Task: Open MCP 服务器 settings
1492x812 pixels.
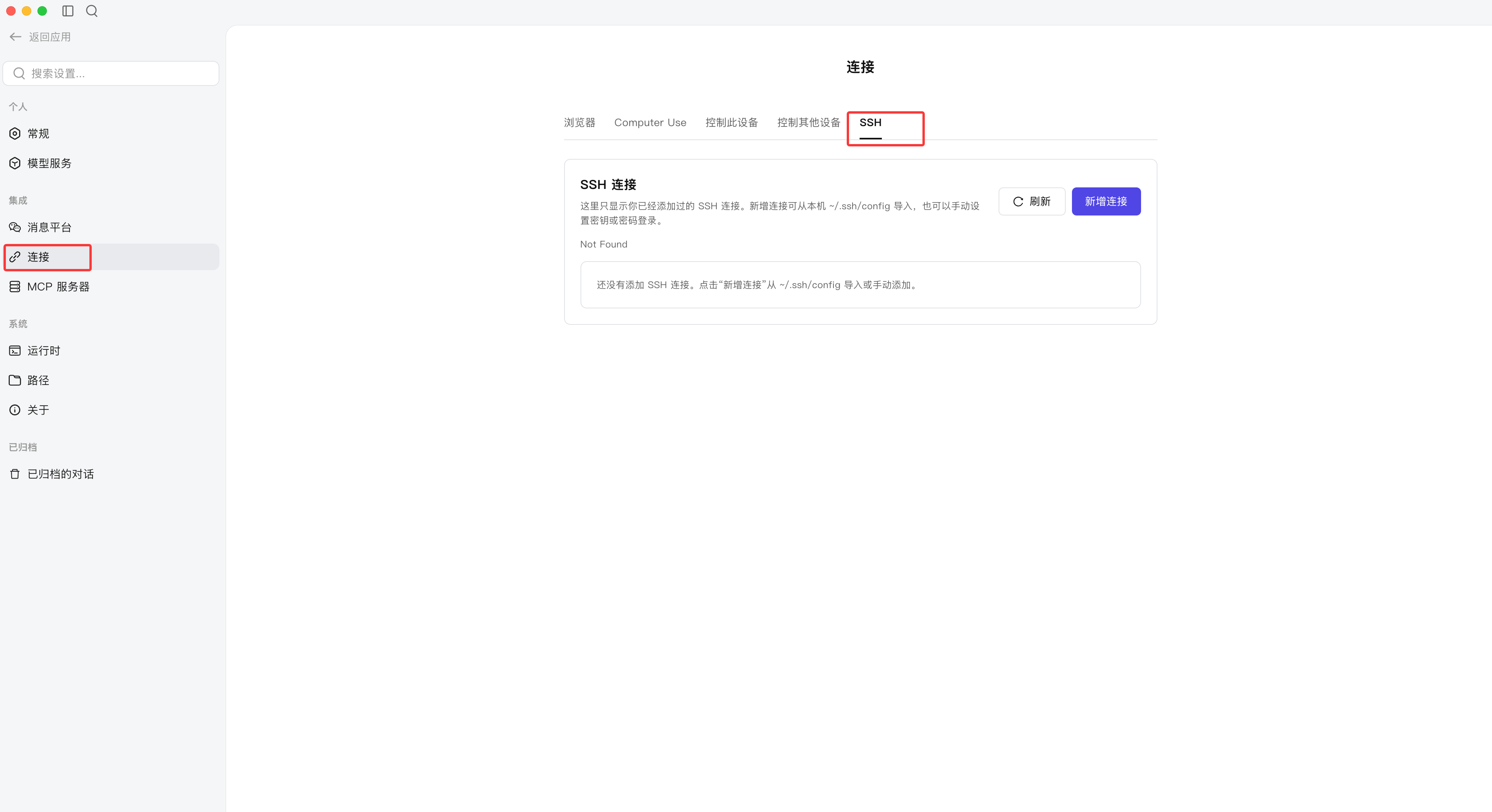Action: pos(111,287)
